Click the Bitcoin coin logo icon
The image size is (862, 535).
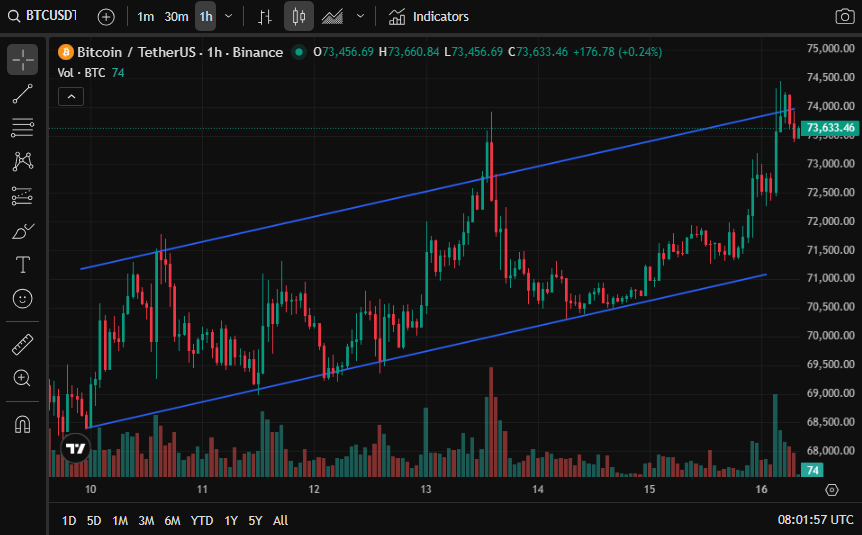coord(65,52)
